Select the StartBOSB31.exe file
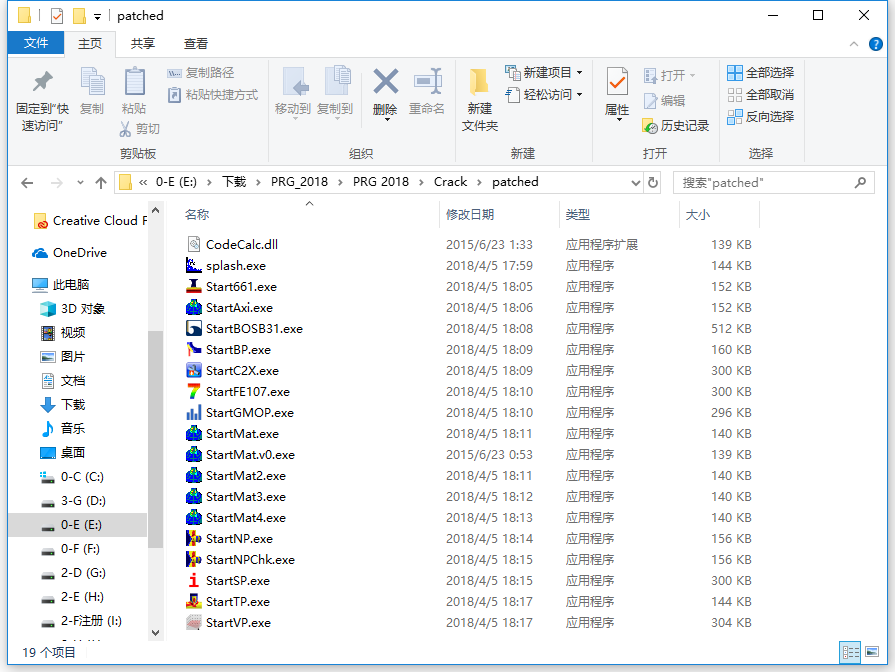The height and width of the screenshot is (672, 895). 254,329
